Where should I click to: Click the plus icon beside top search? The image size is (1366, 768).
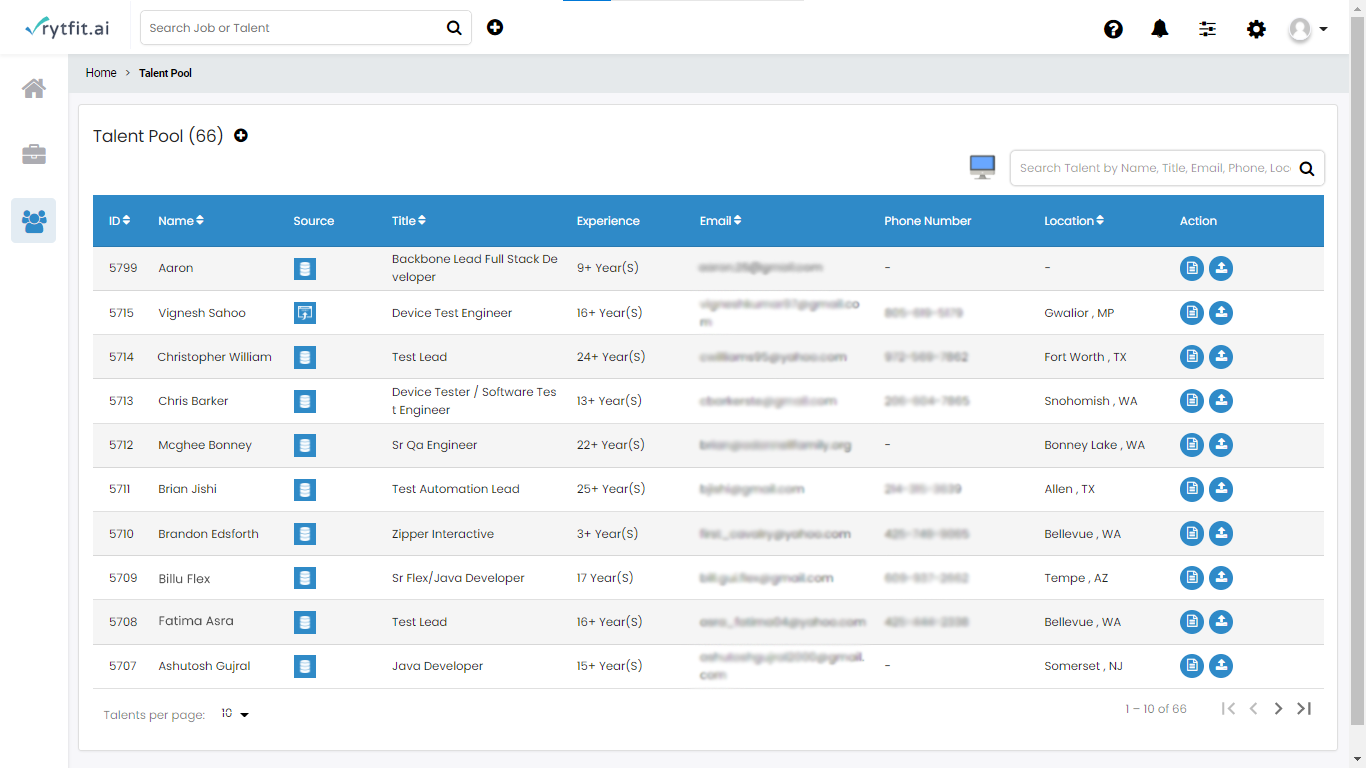tap(495, 27)
